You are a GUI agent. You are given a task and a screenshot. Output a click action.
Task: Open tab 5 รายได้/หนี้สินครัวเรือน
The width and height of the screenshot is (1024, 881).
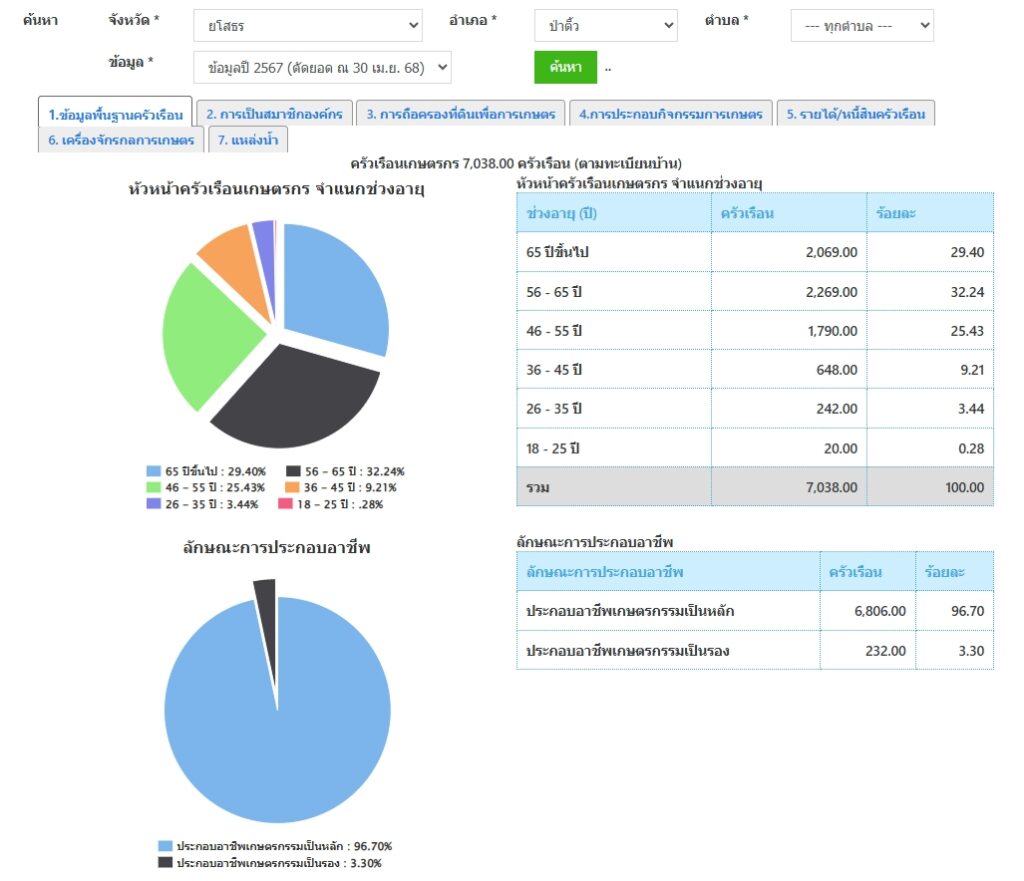click(855, 114)
